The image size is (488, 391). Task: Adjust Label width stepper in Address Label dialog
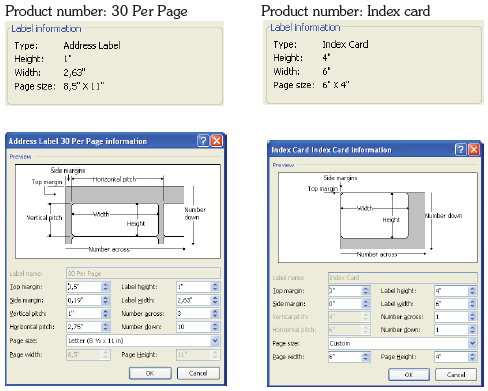pos(215,300)
